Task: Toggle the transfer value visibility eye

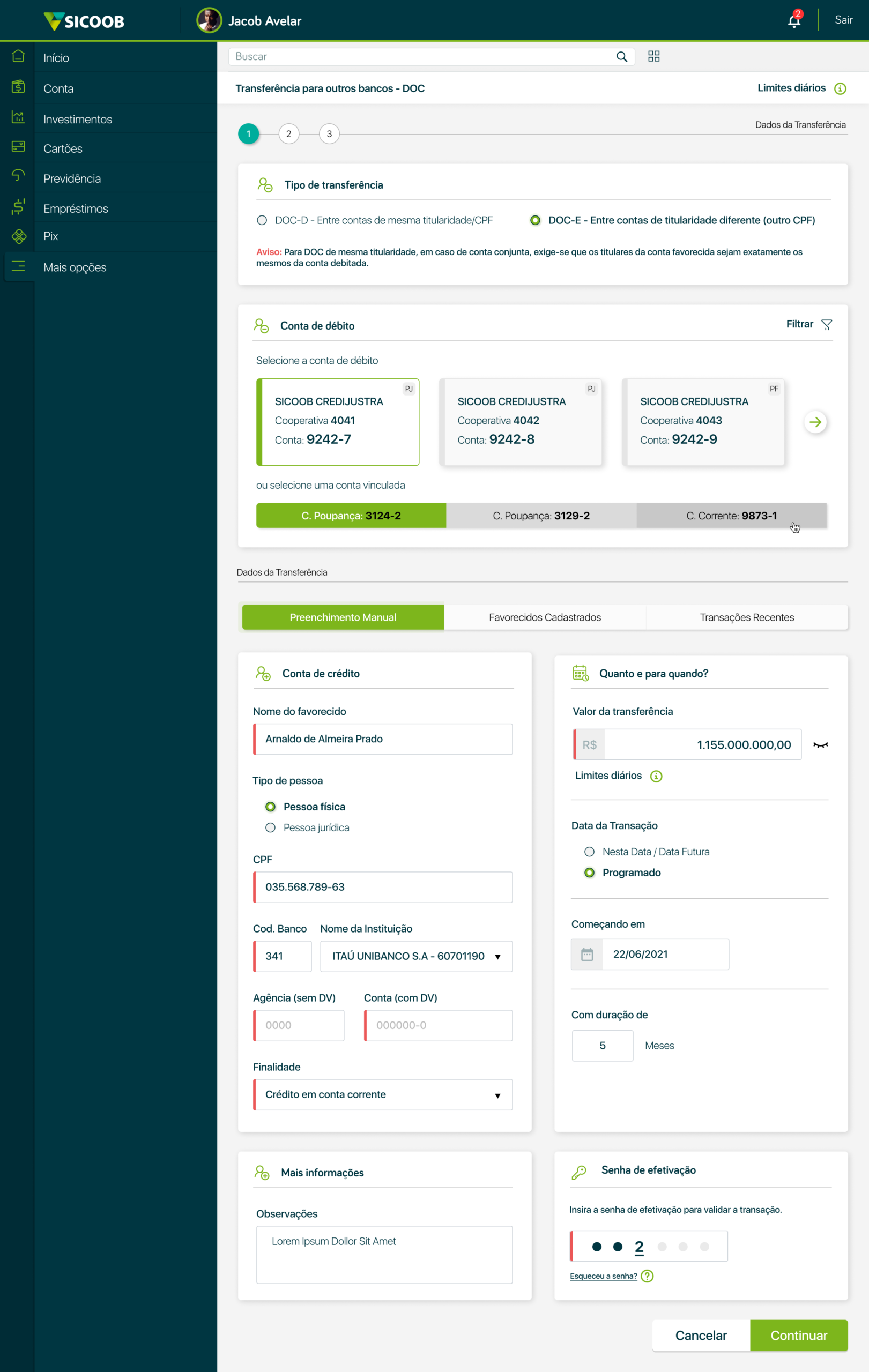Action: pyautogui.click(x=820, y=745)
